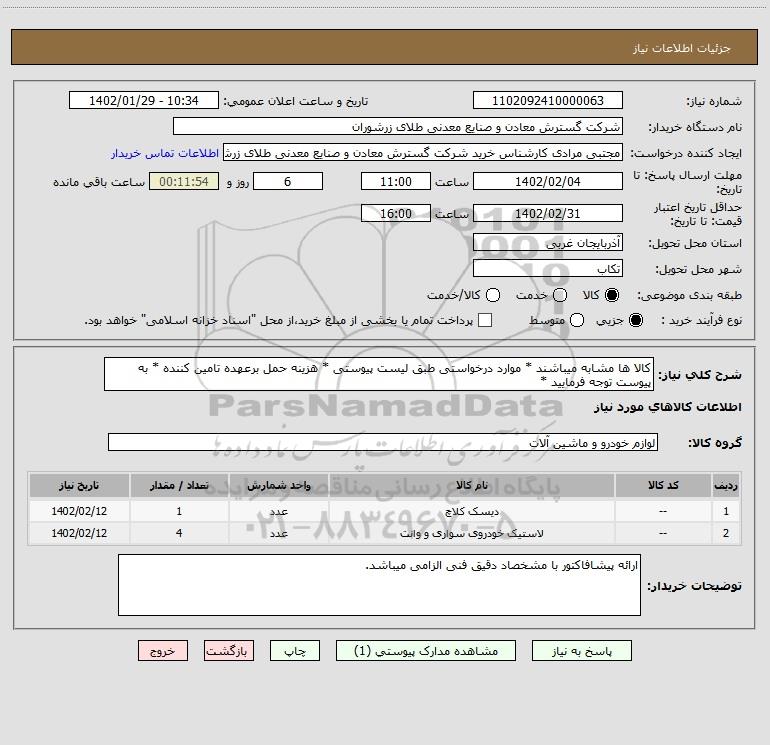Screen dimensions: 770x745
Task: Click the deadline hour field 11:00
Action: (396, 181)
